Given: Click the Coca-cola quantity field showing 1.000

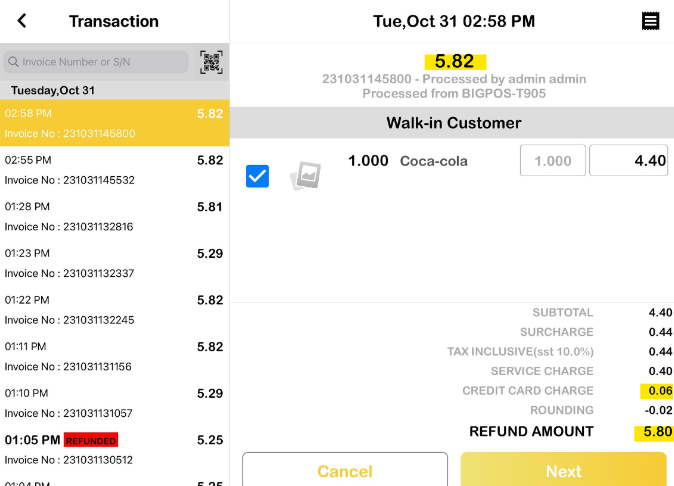Looking at the screenshot, I should tap(553, 161).
